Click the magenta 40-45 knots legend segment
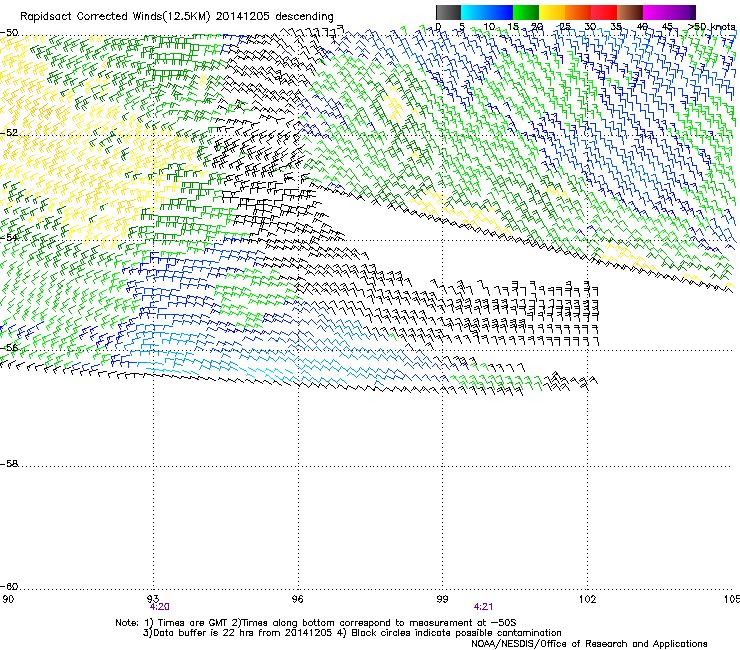Viewport: 740px width, 650px height. [x=656, y=12]
